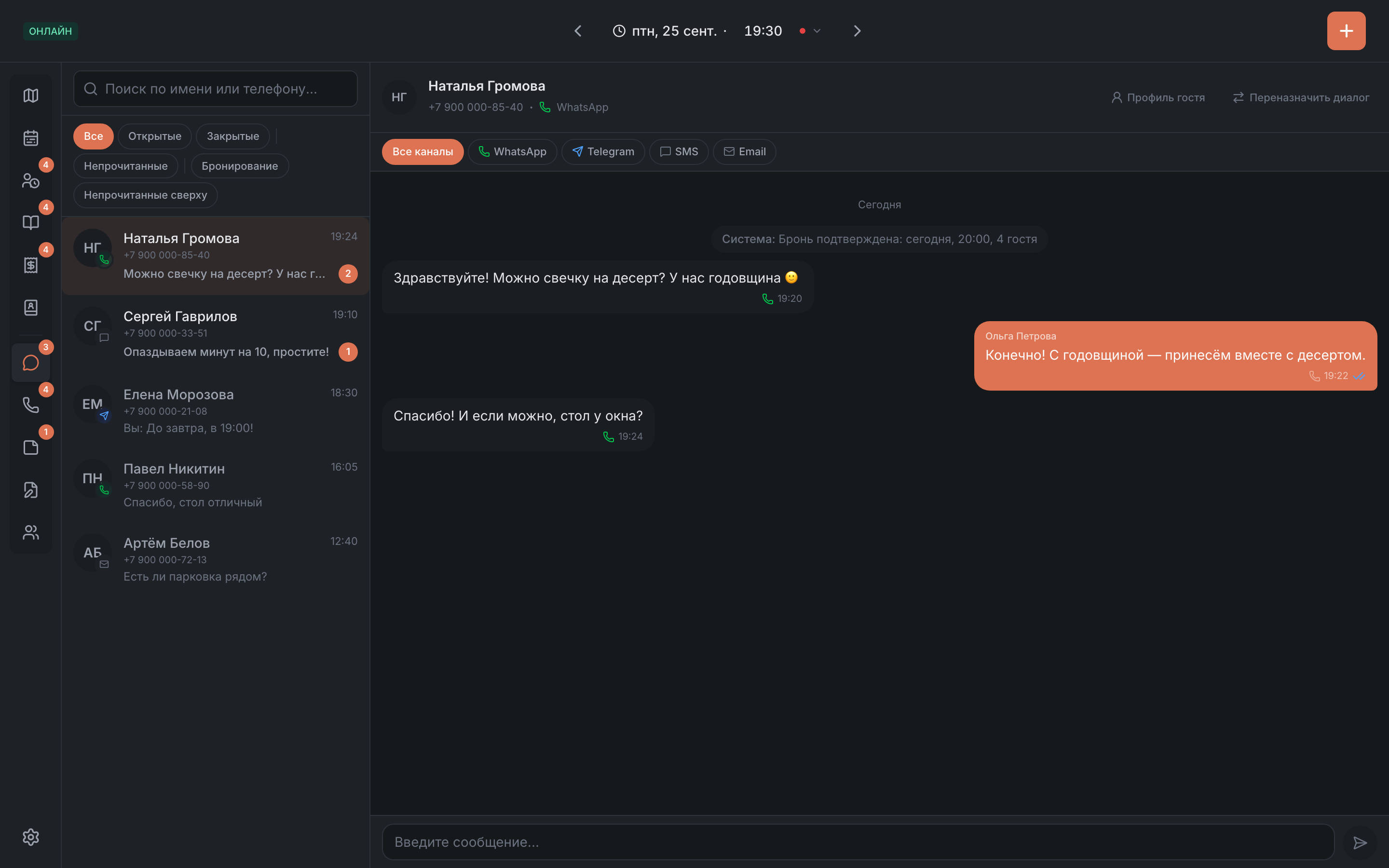Open the staff users icon in sidebar
This screenshot has width=1389, height=868.
31,532
